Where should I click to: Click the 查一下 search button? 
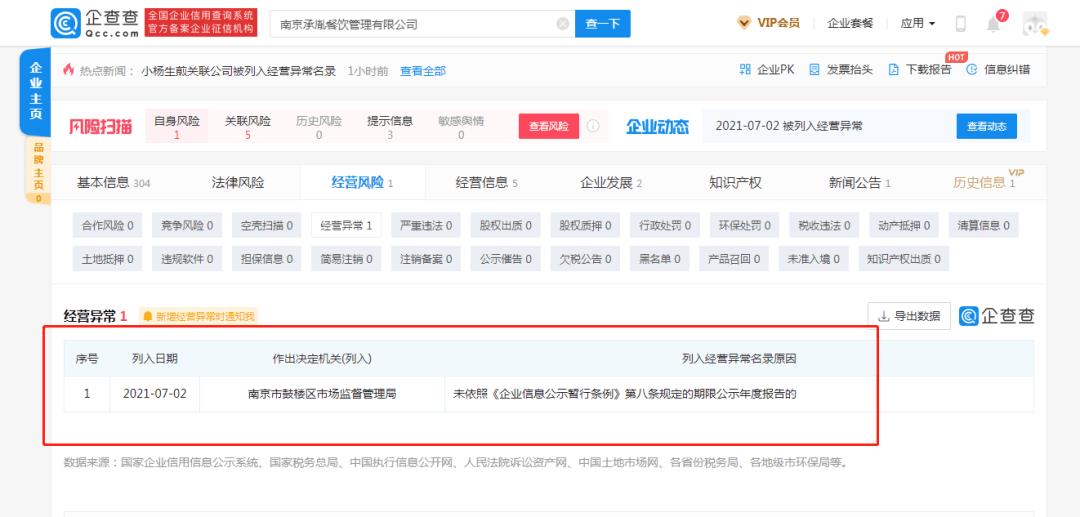[603, 24]
